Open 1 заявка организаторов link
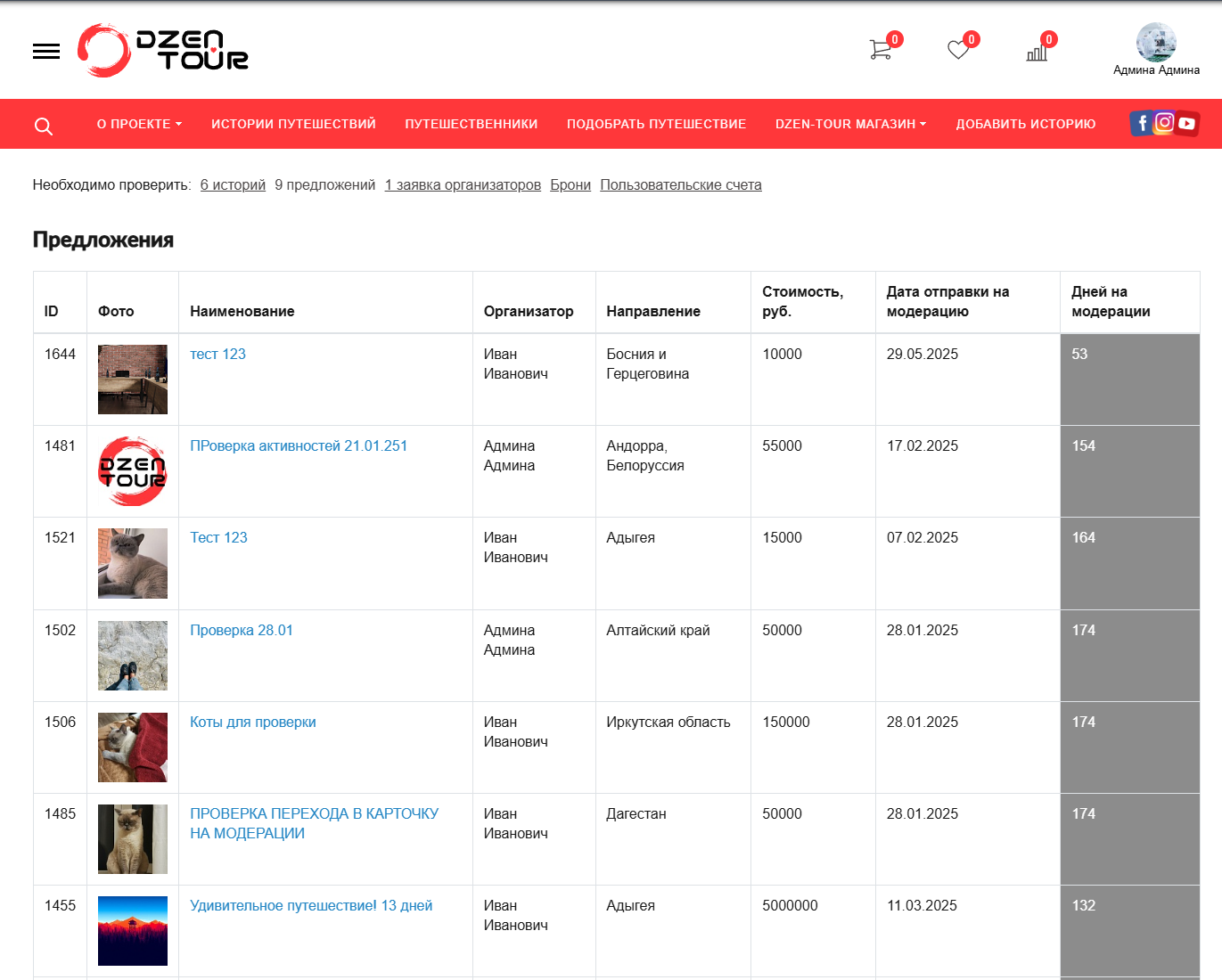 point(463,184)
